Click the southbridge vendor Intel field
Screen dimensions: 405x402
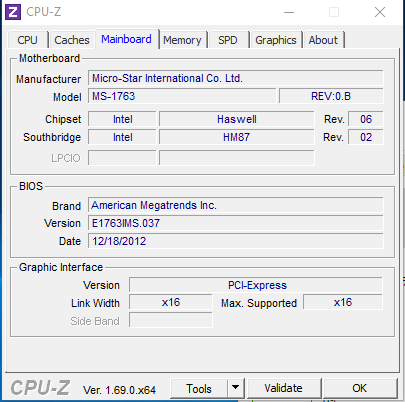click(122, 137)
